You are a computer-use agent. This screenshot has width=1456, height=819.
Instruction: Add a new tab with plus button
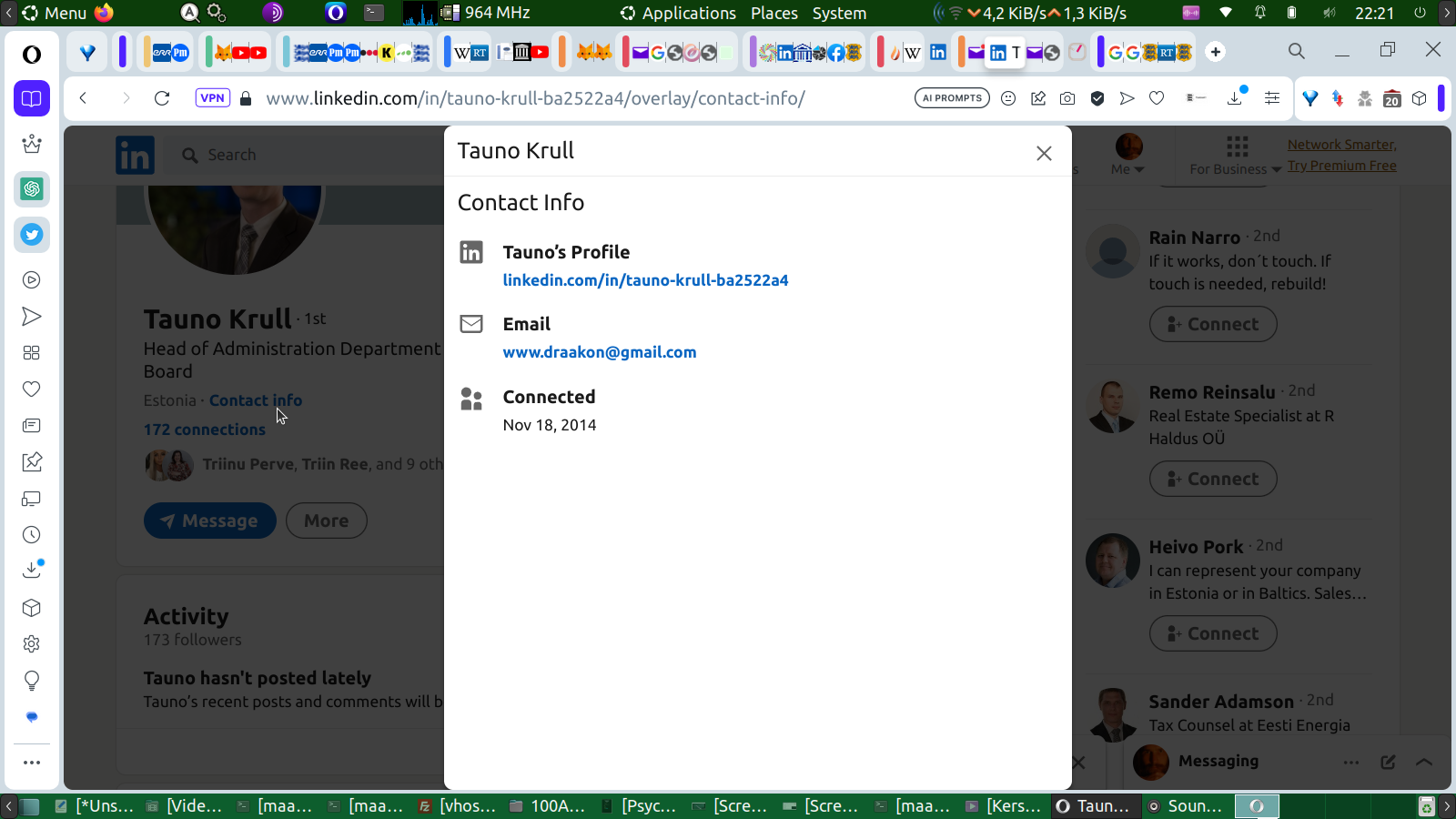tap(1216, 52)
